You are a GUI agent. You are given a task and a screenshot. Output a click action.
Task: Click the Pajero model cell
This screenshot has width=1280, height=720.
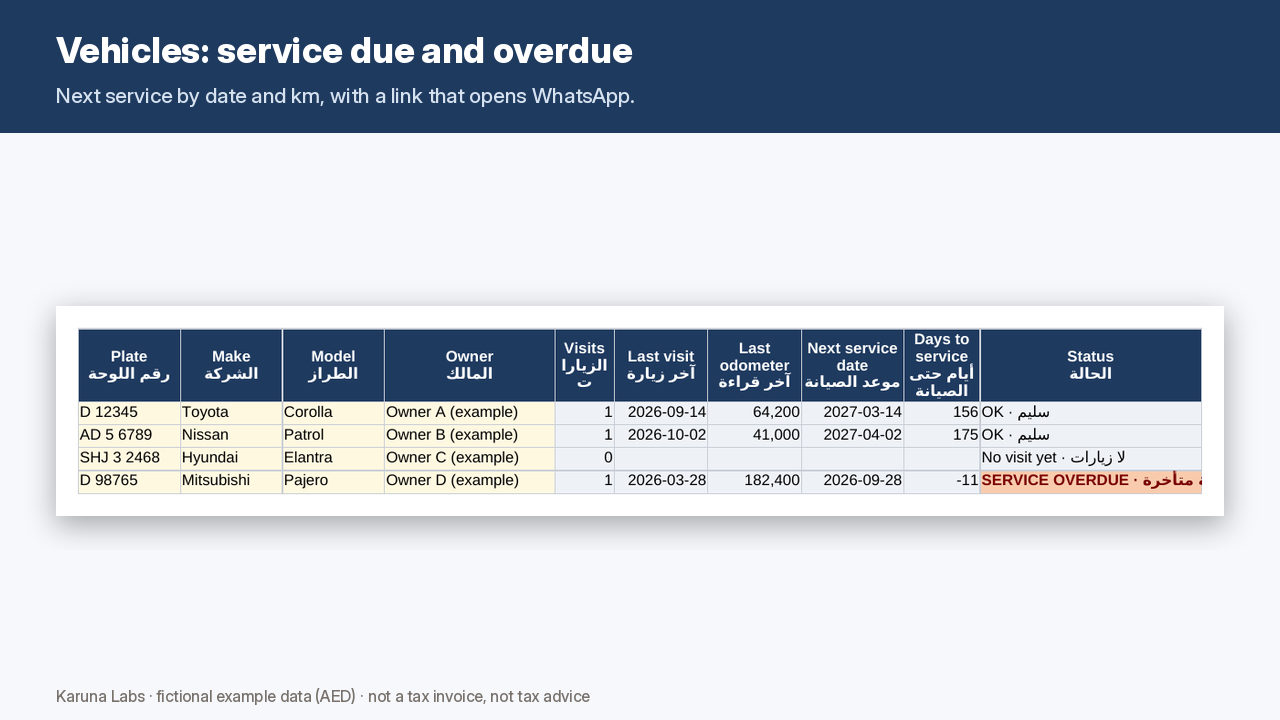[x=333, y=481]
